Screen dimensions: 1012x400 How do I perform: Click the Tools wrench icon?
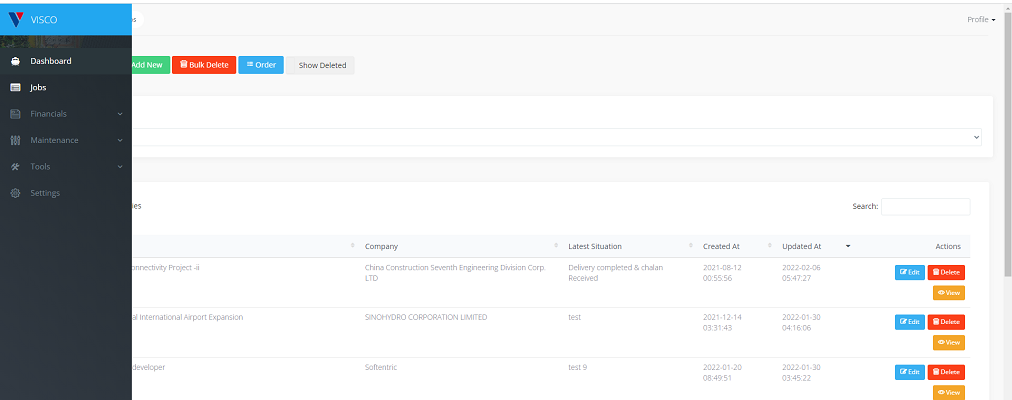pyautogui.click(x=15, y=167)
